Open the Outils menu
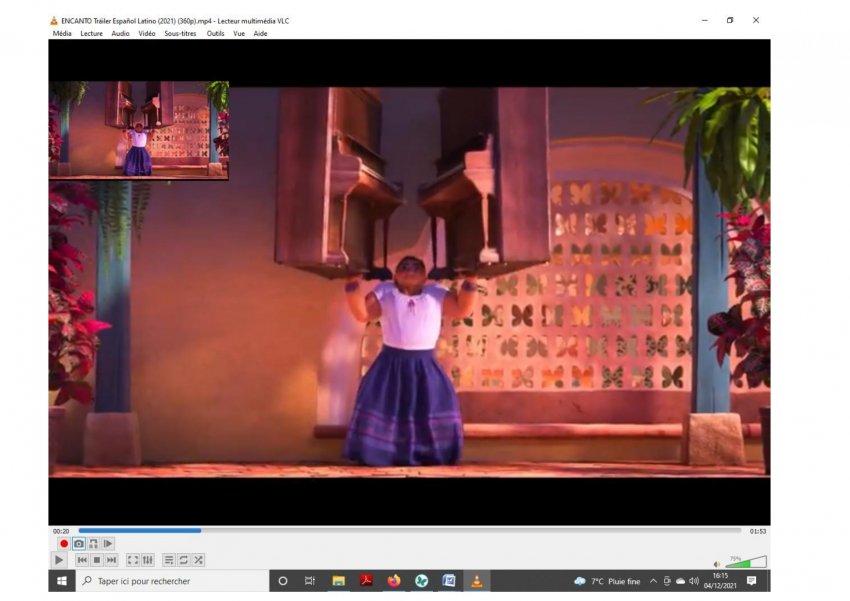The width and height of the screenshot is (850, 601). 215,34
